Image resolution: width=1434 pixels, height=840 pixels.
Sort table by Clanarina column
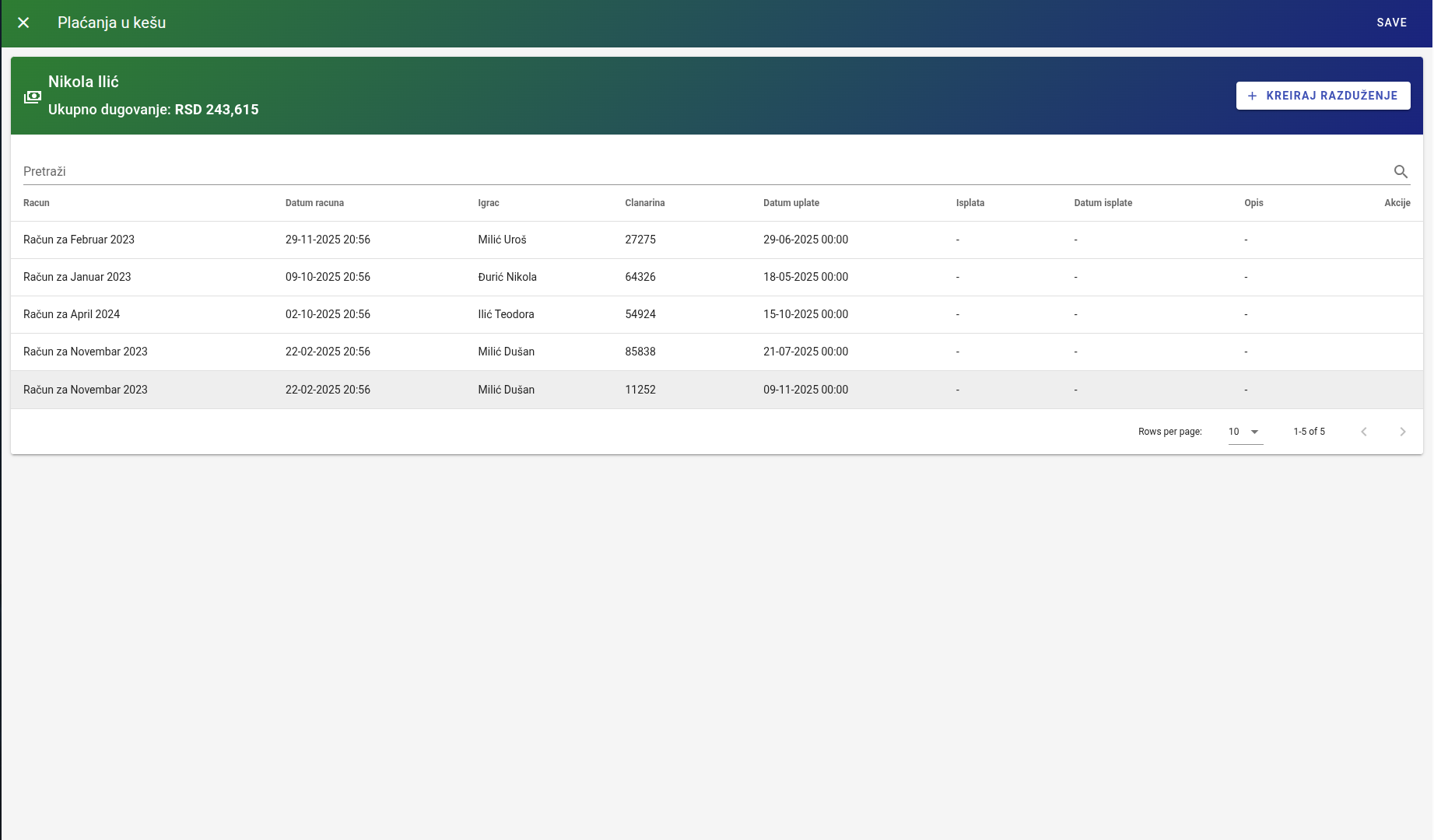point(644,203)
